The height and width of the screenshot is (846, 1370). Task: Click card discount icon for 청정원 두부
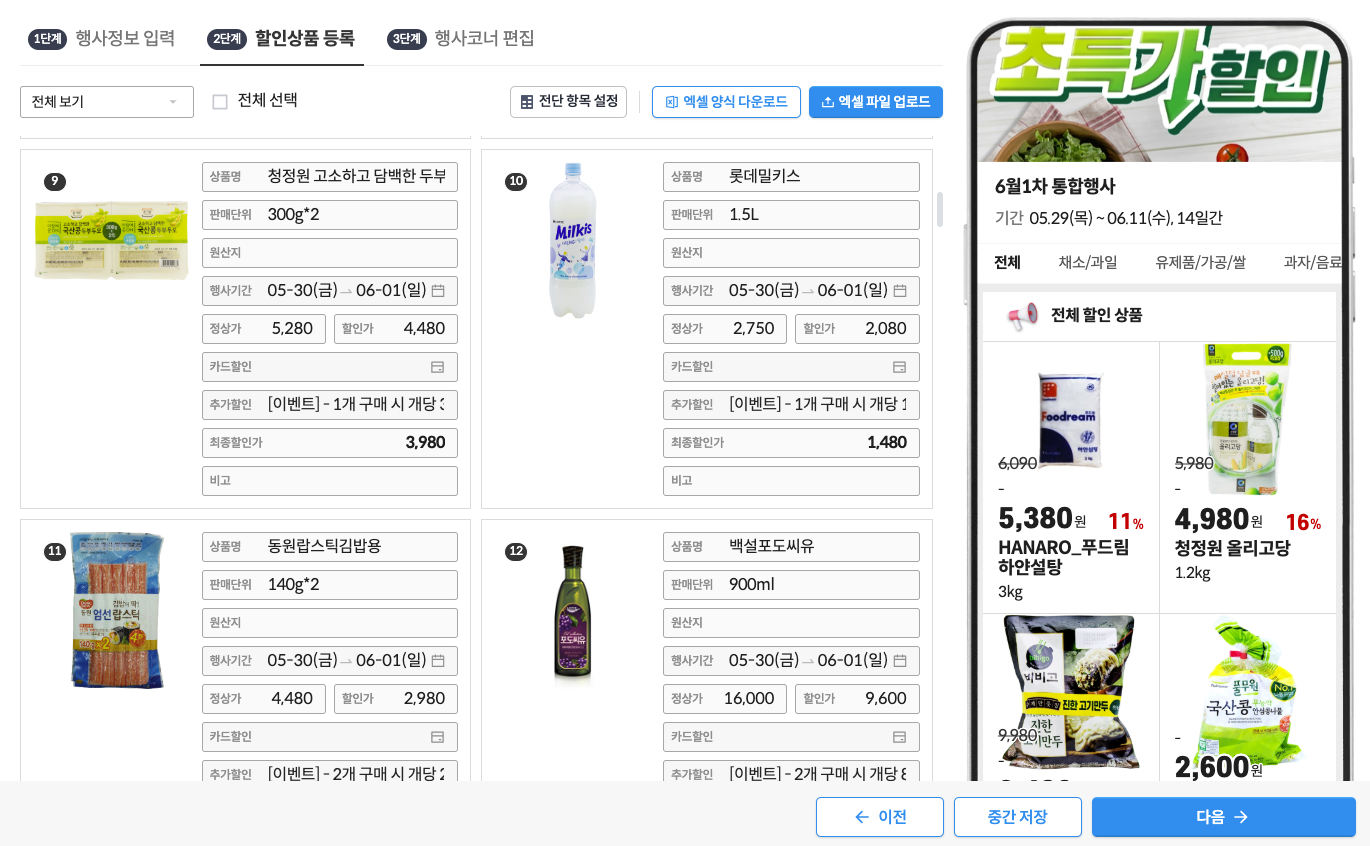(437, 367)
